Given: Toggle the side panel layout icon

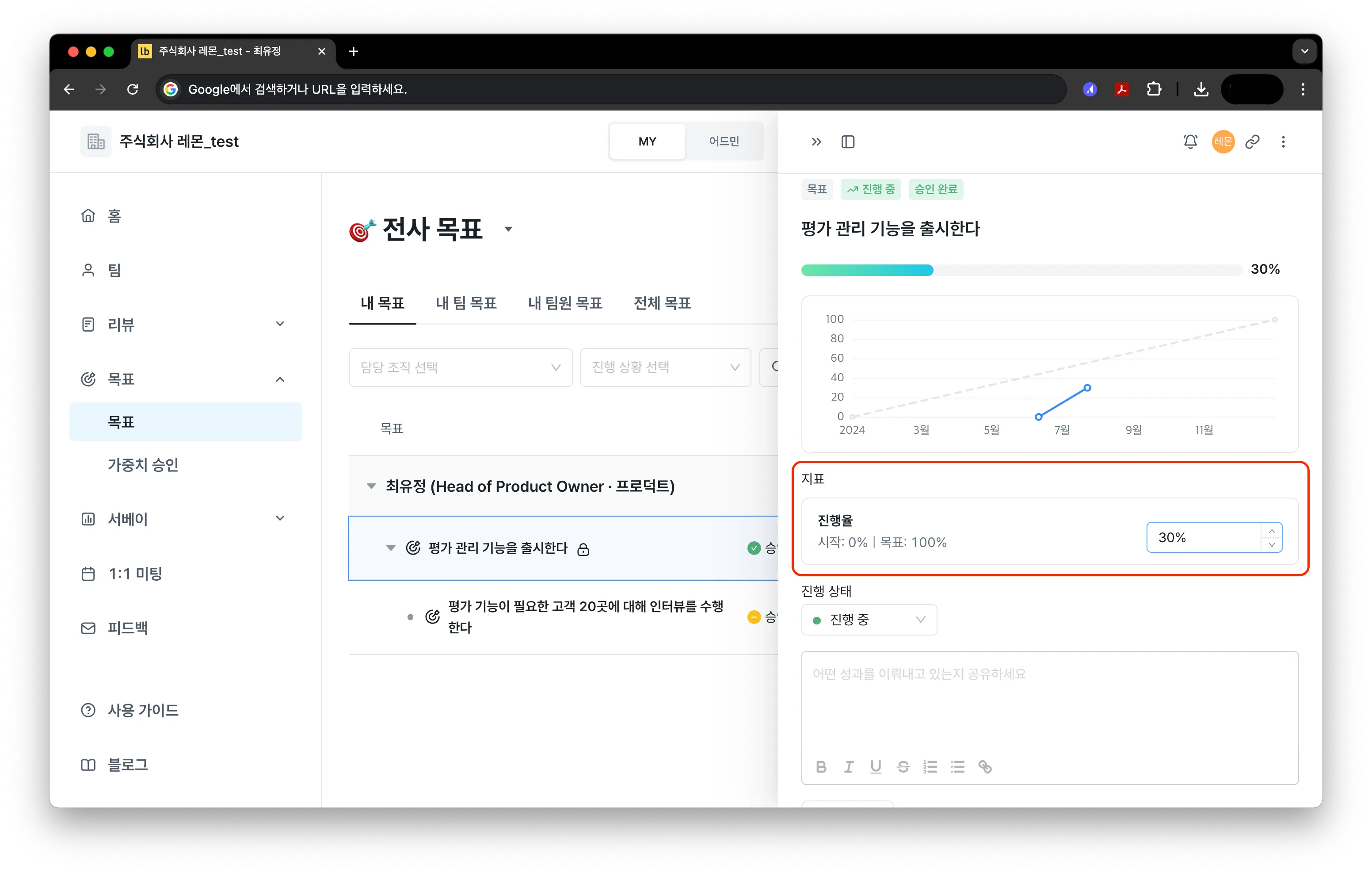Looking at the screenshot, I should coord(848,142).
